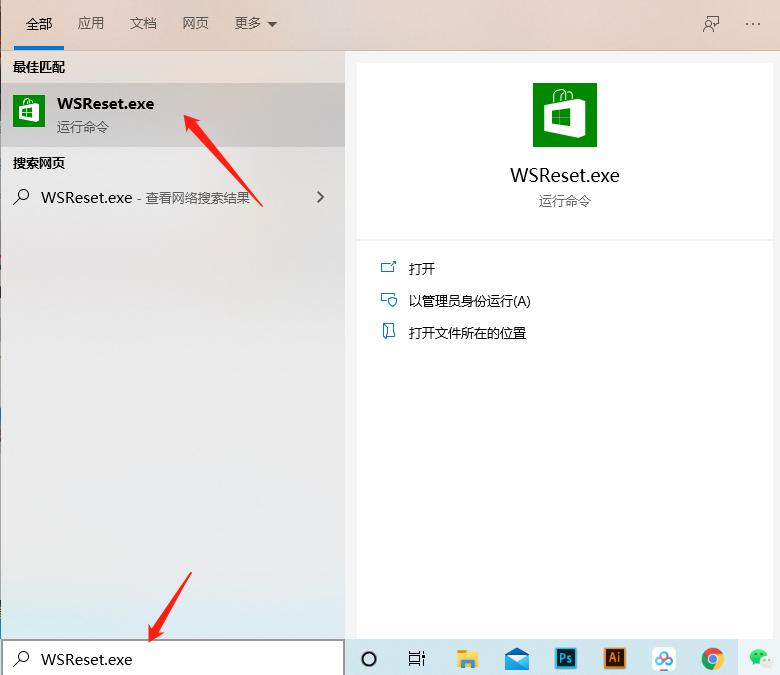Focus the WSReset.exe search input box
The image size is (780, 675).
coord(173,658)
